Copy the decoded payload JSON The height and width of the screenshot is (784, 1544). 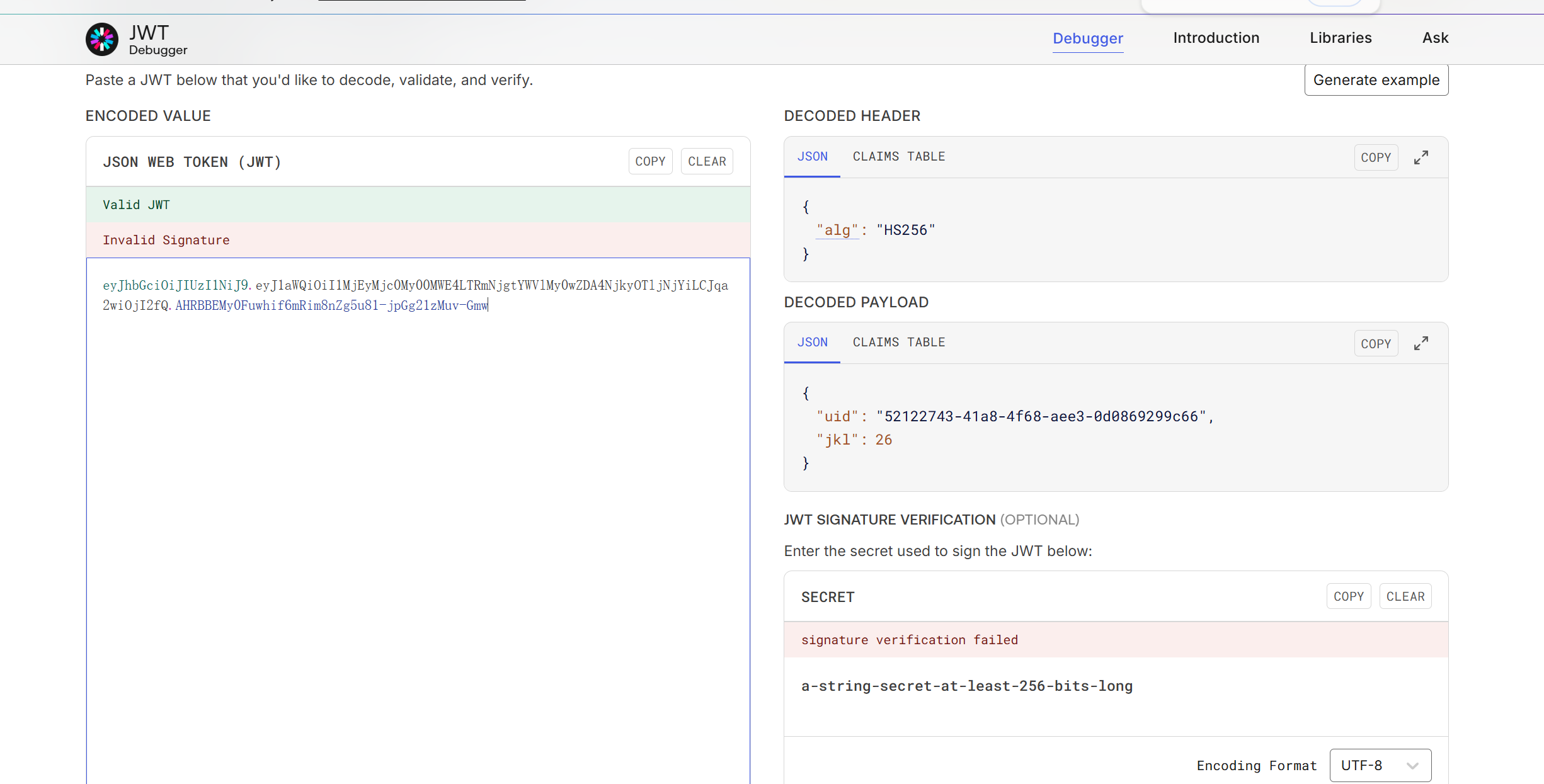pos(1375,343)
